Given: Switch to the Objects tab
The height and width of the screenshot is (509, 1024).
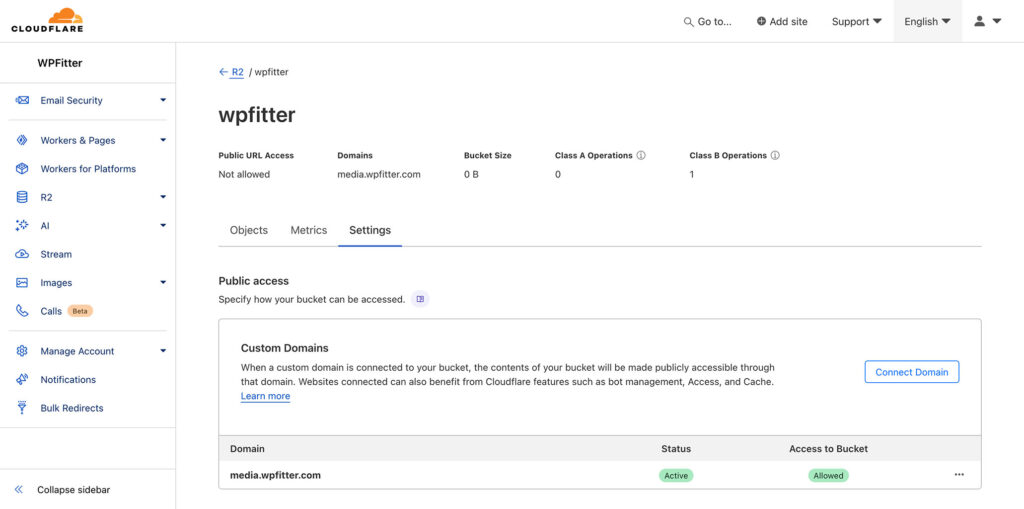Looking at the screenshot, I should 249,230.
